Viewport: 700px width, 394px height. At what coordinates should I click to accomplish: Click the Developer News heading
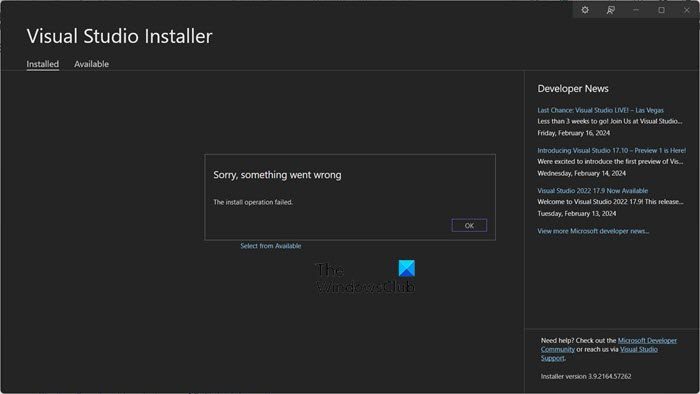pos(573,89)
